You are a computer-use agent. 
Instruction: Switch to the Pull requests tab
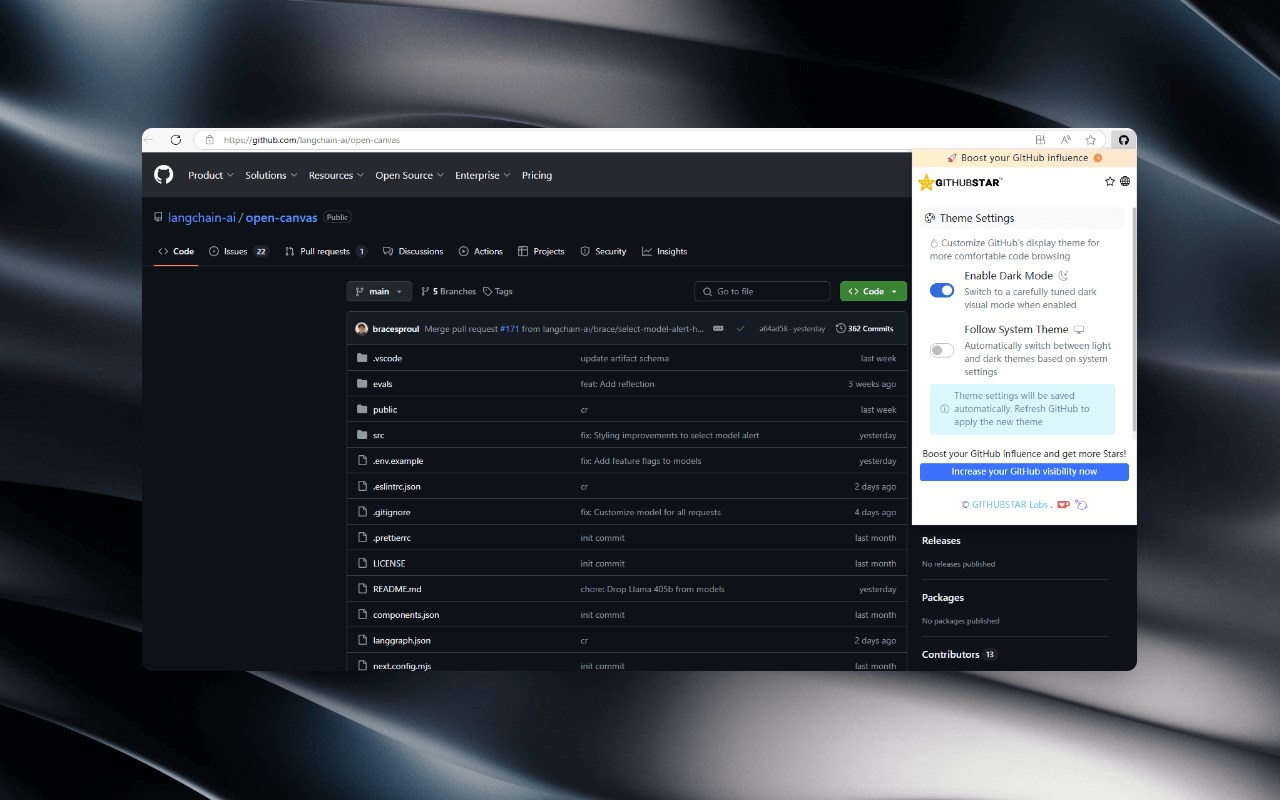point(325,251)
